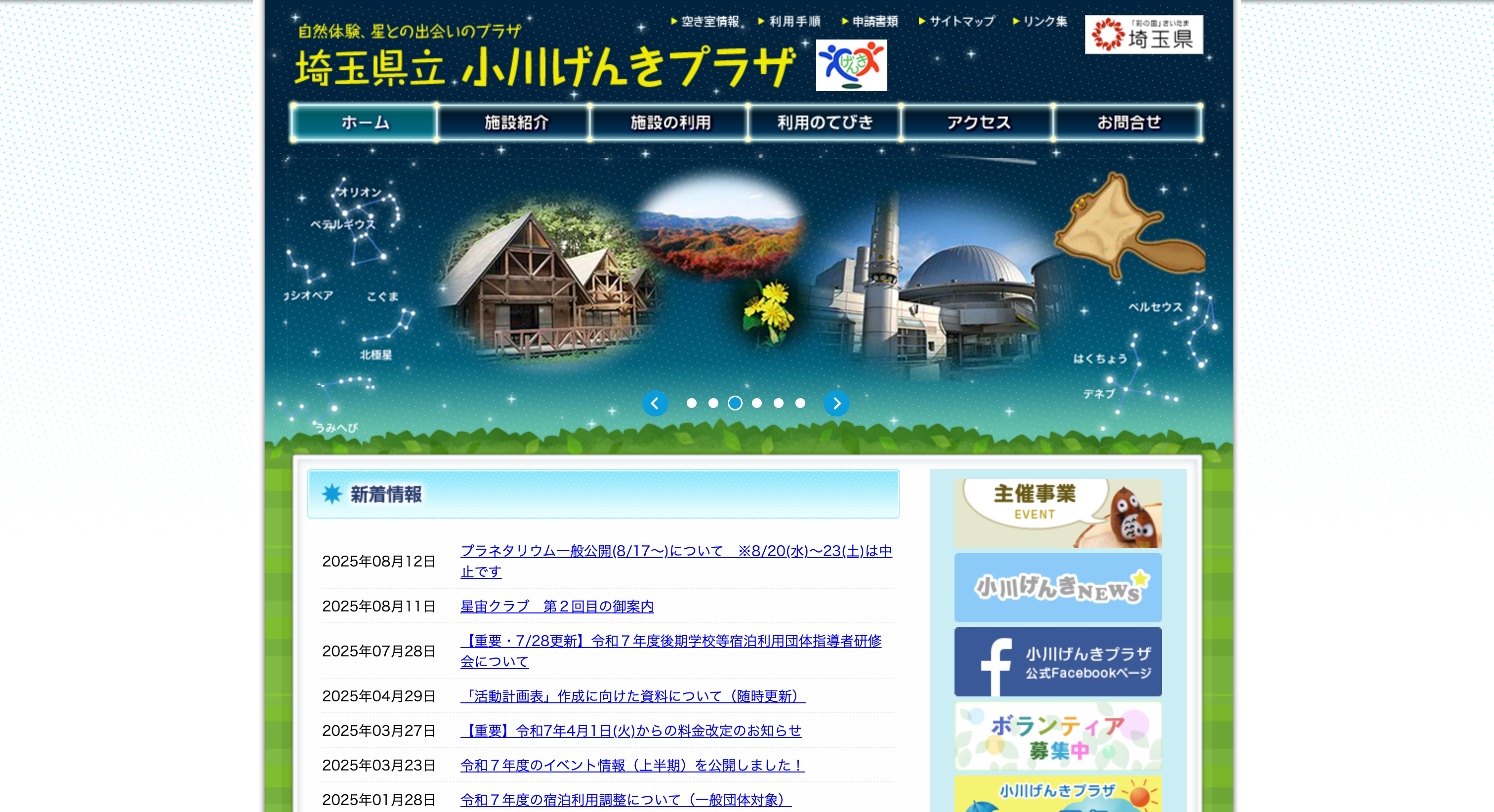This screenshot has width=1494, height=812.
Task: Open the リンク集 header link
Action: click(1040, 21)
